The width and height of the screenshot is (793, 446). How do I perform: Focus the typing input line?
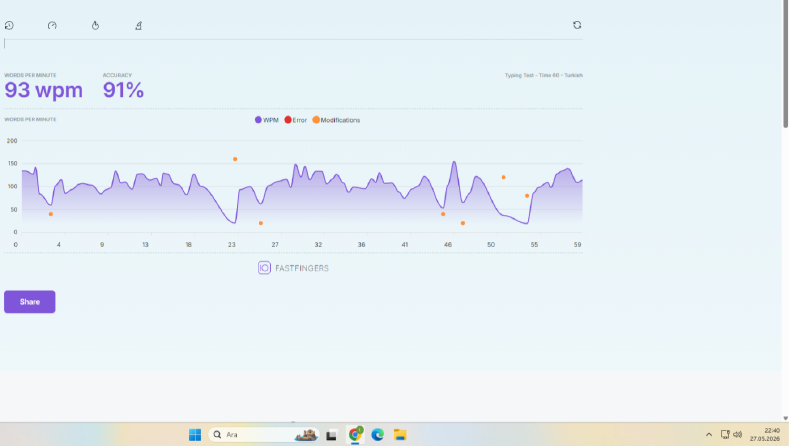click(293, 44)
